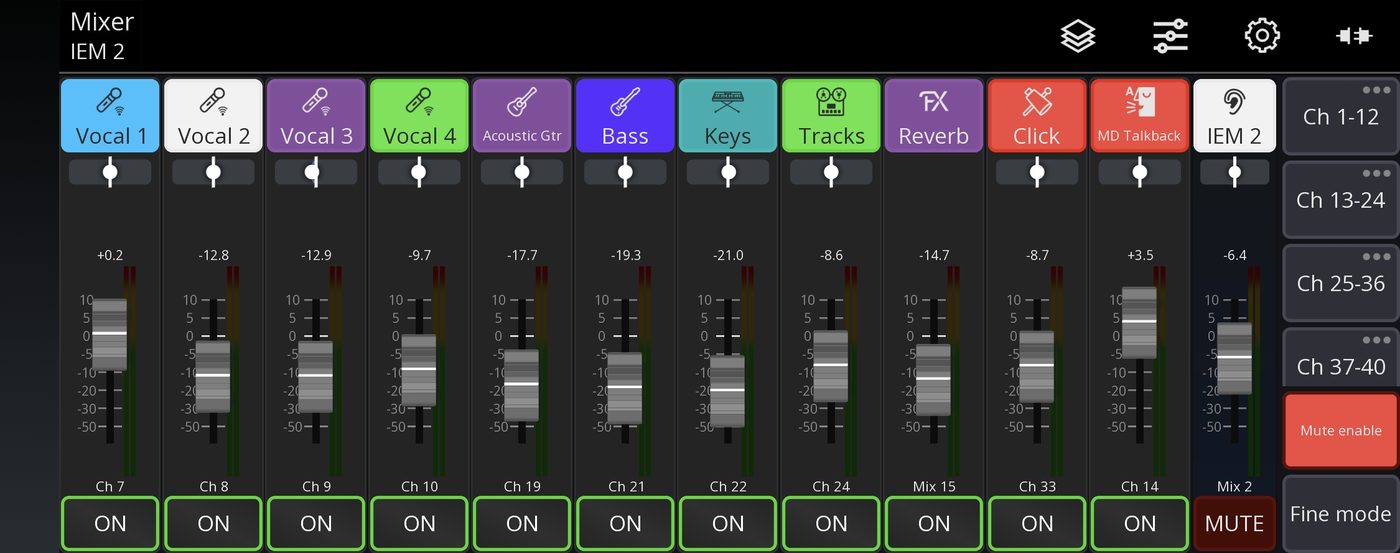Open the gear settings icon
The width and height of the screenshot is (1400, 553).
1262,36
